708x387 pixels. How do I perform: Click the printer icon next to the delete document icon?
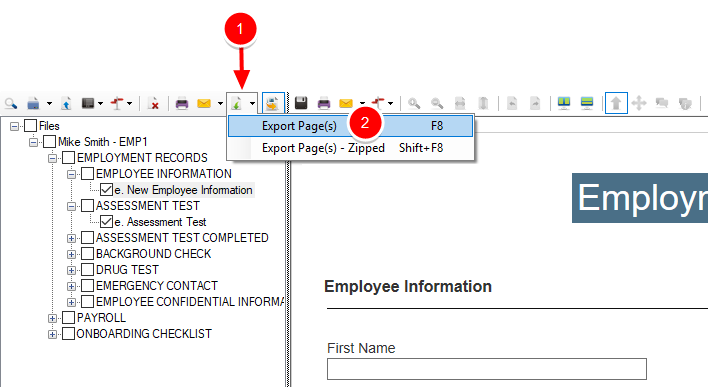pos(182,103)
